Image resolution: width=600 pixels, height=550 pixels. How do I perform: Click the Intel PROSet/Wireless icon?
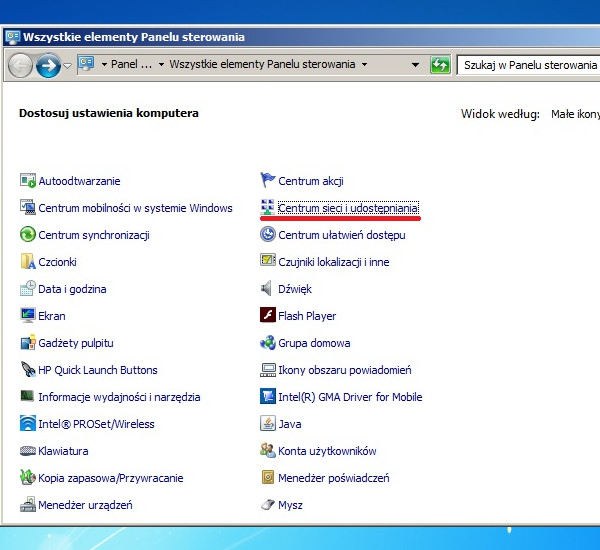coord(28,424)
